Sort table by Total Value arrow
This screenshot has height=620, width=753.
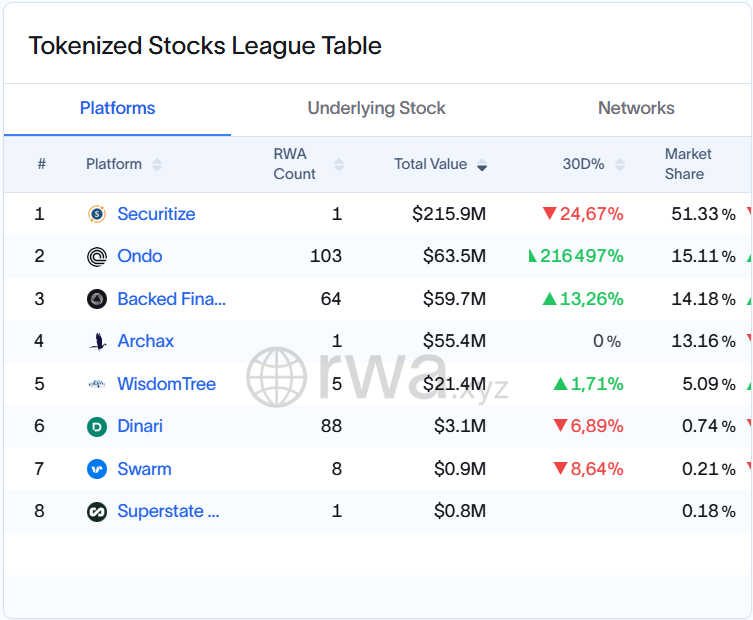(x=482, y=166)
